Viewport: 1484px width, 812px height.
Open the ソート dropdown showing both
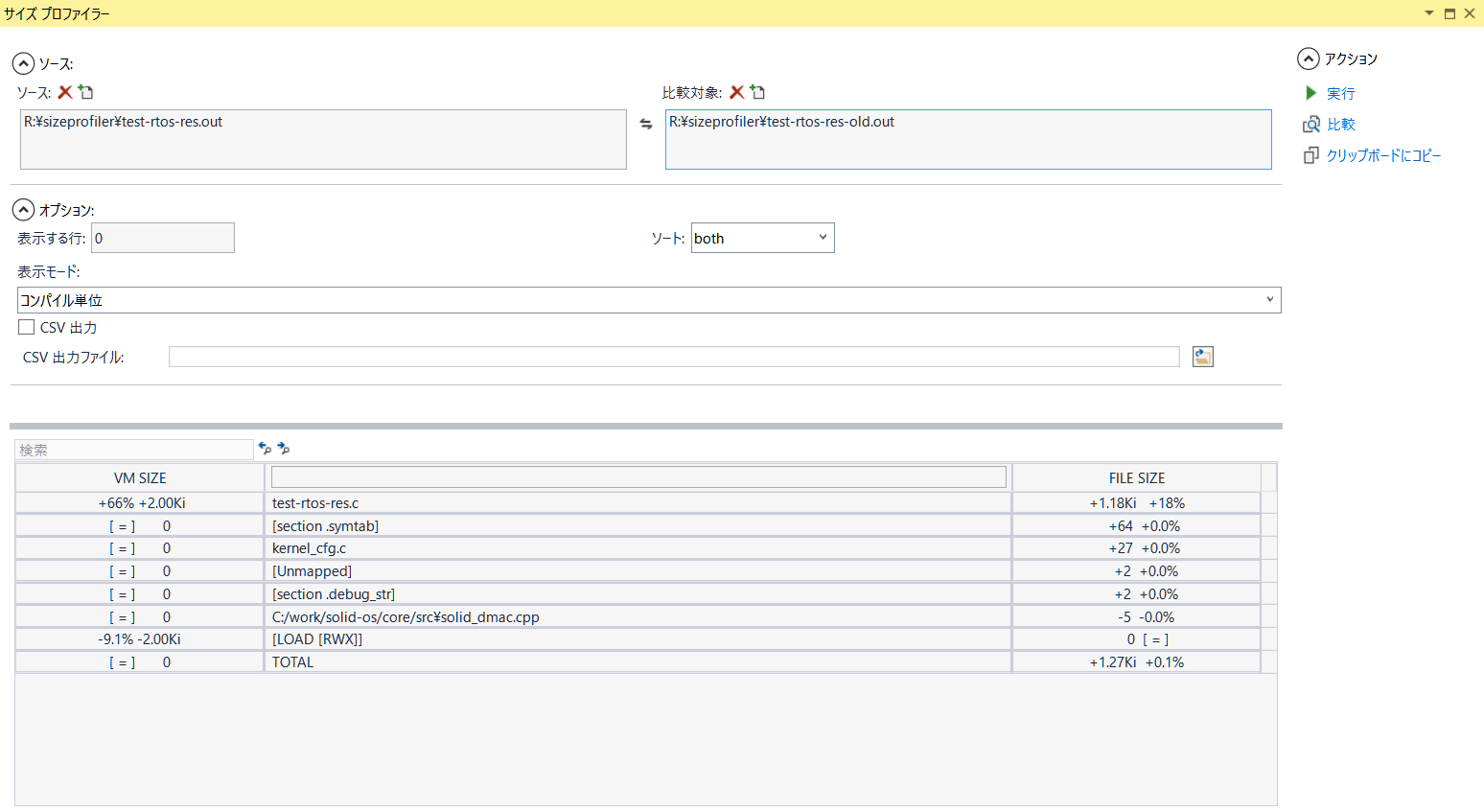coord(762,238)
